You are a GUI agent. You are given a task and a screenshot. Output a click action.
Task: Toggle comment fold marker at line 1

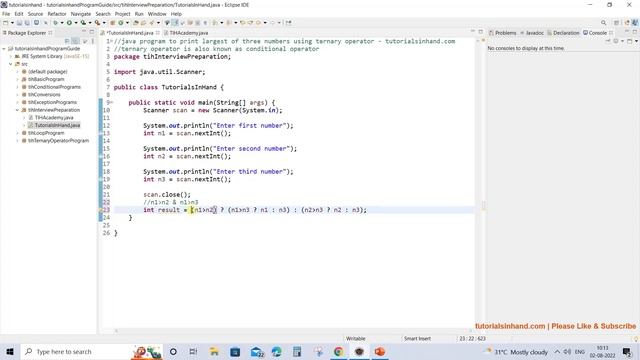pos(112,41)
